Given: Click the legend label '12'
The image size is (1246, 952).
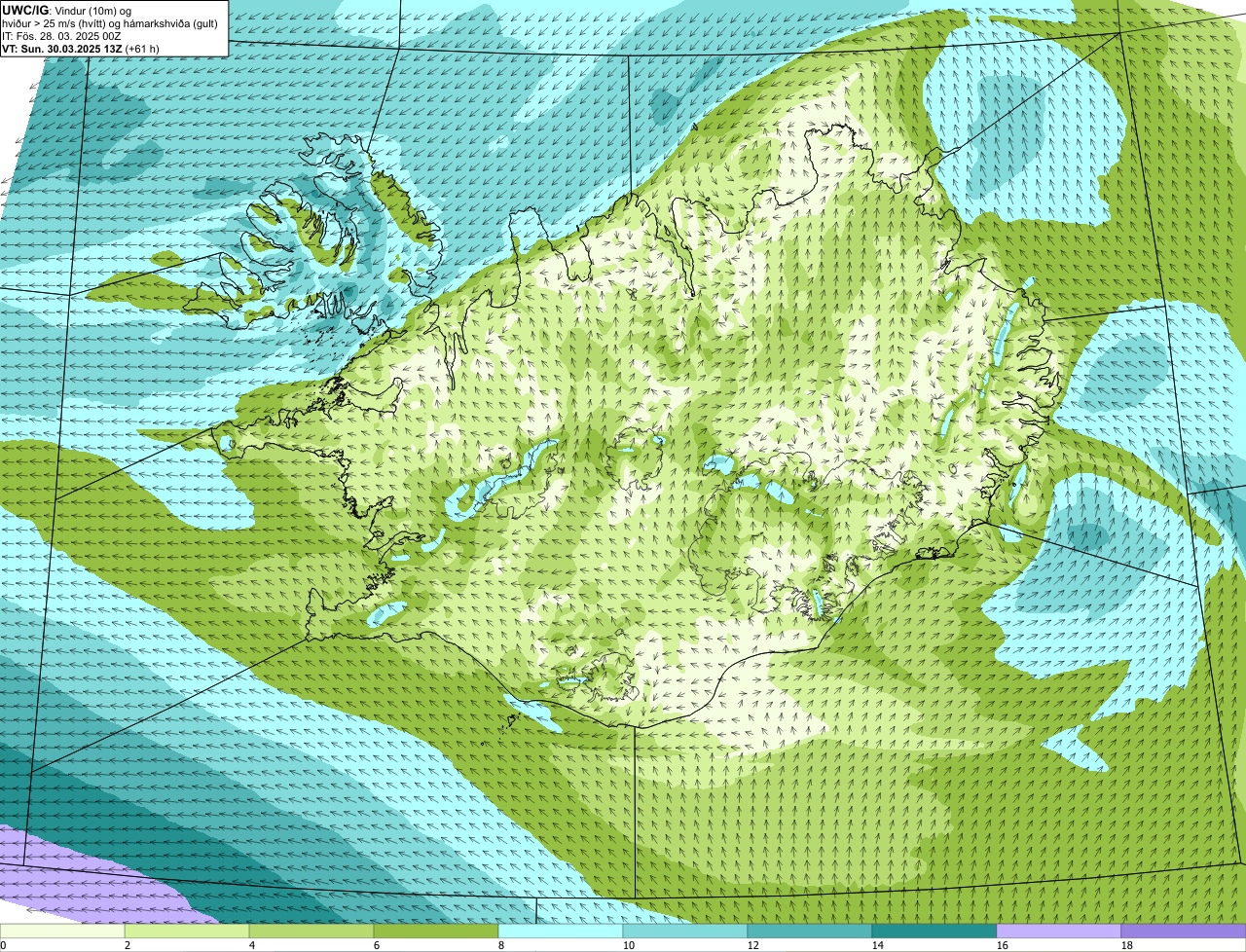Looking at the screenshot, I should (x=752, y=945).
